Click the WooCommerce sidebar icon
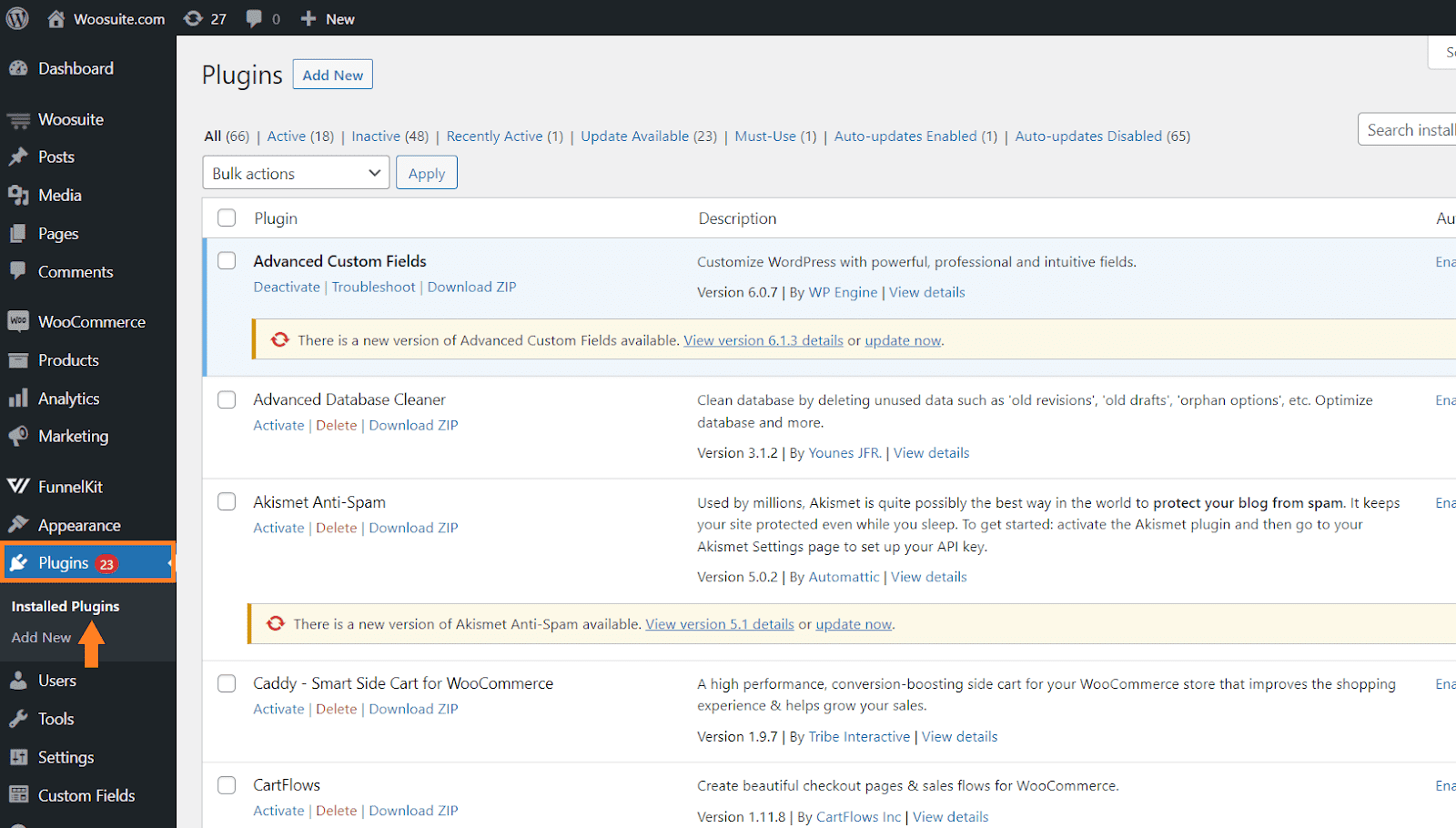The image size is (1456, 828). tap(19, 321)
